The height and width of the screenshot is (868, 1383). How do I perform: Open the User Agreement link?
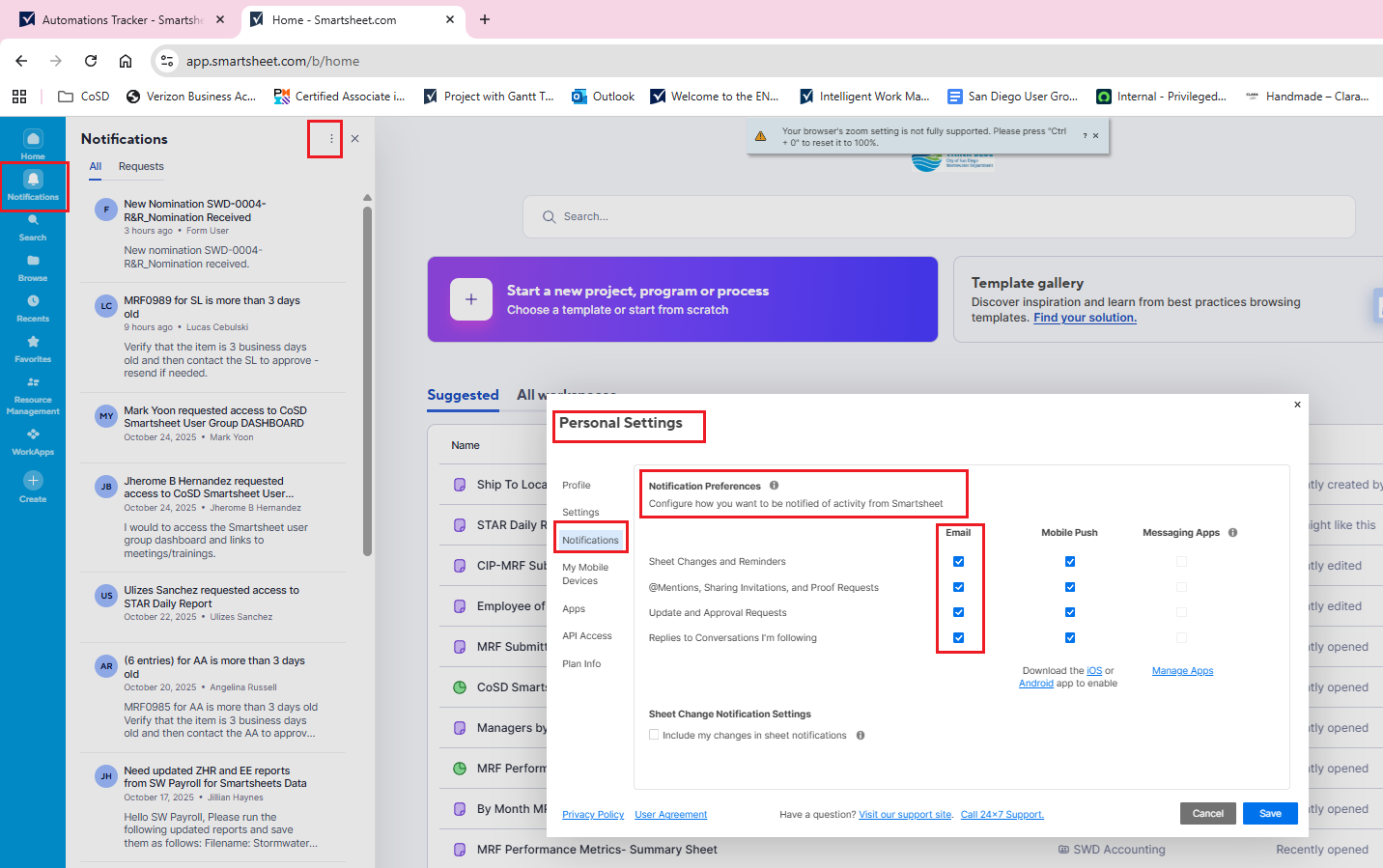click(670, 814)
